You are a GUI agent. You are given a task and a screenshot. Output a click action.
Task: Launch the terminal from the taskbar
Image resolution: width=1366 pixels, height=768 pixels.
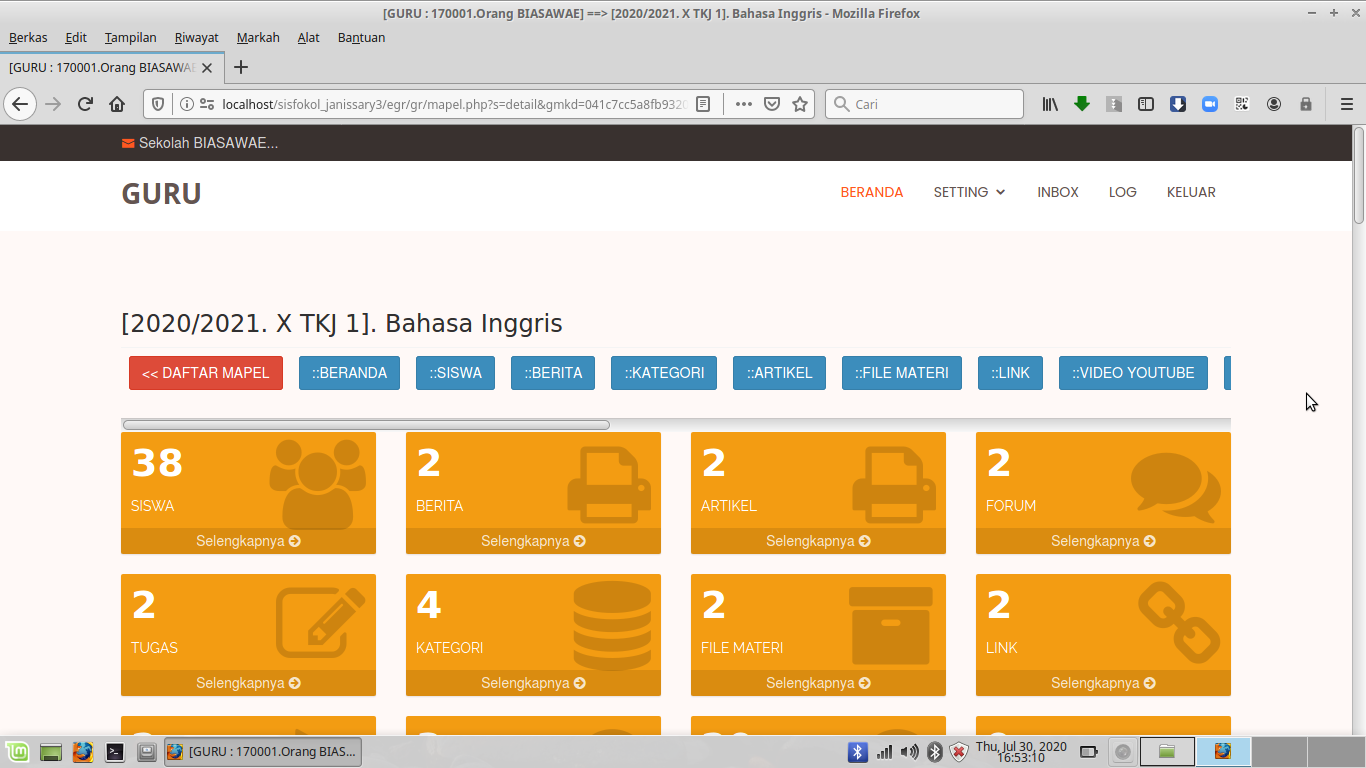(x=115, y=751)
